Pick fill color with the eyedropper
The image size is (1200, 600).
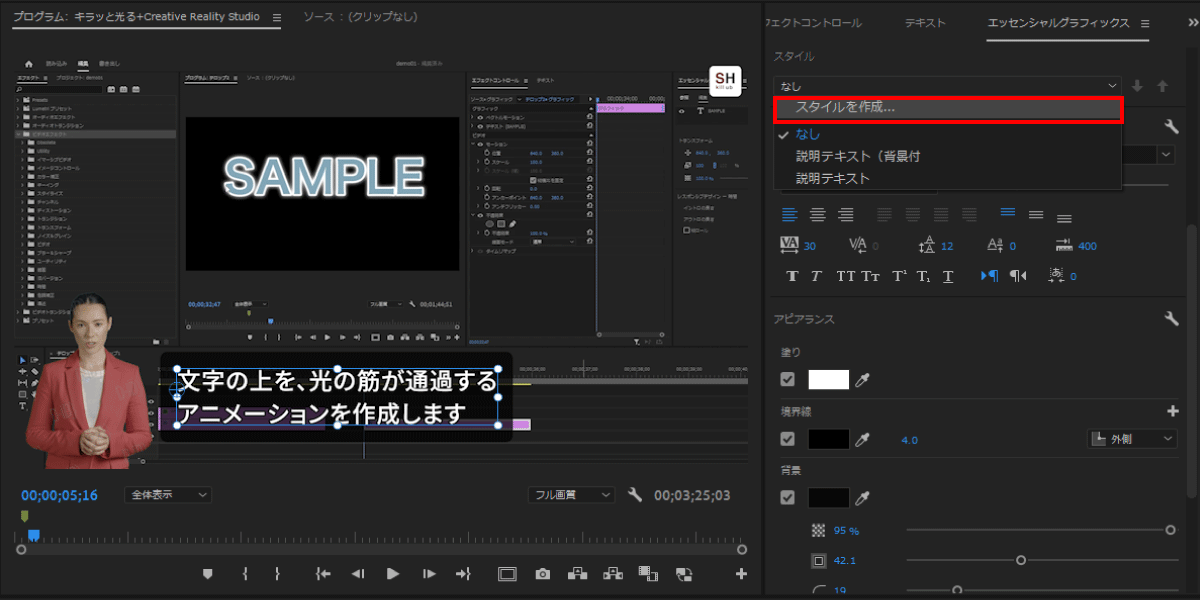point(863,380)
